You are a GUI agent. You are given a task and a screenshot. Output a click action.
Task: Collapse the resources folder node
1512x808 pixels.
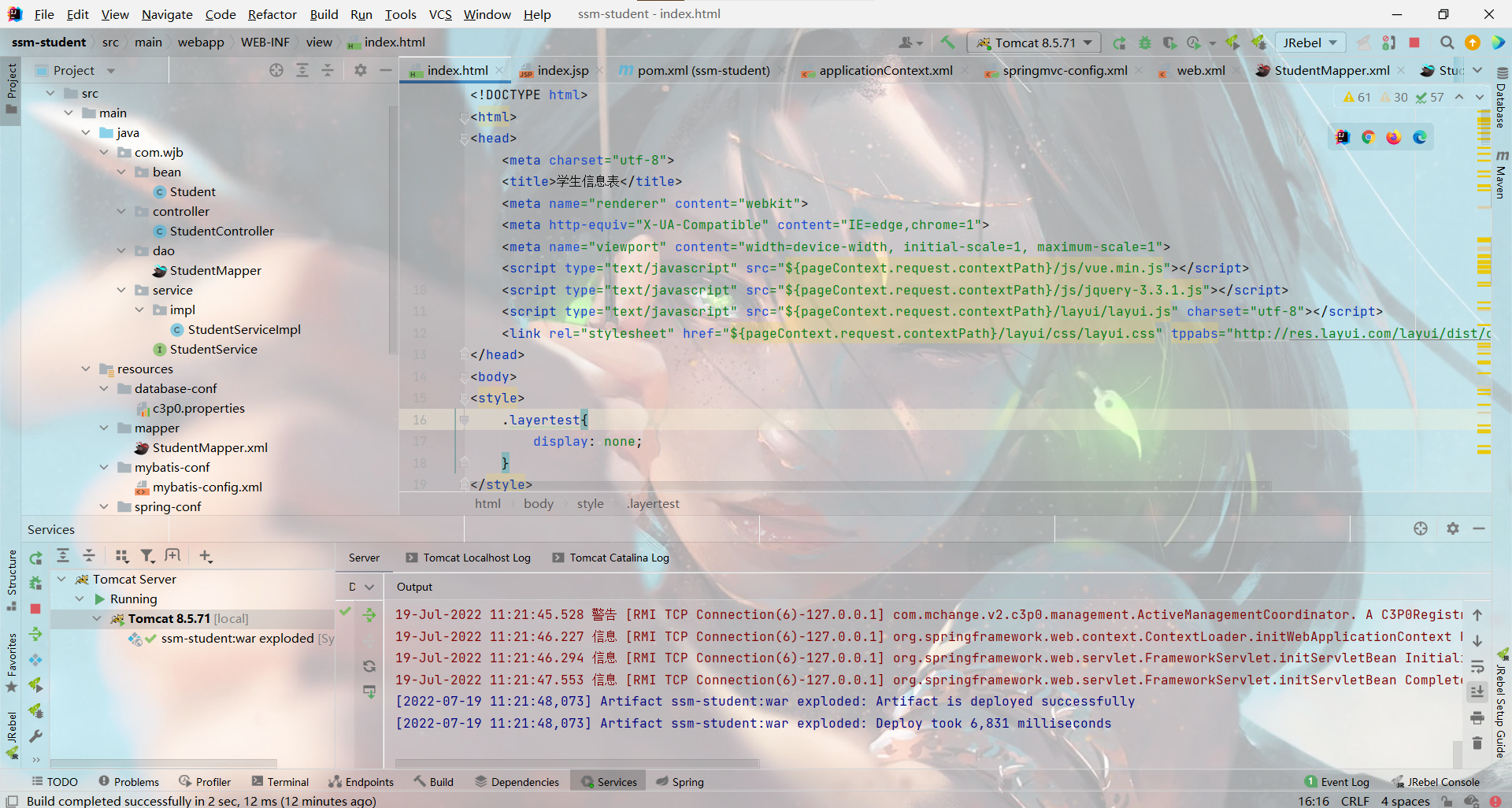[86, 369]
